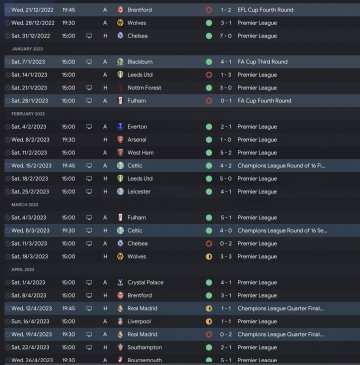
Task: Select the Liverpool 1 - 1 Premier League row
Action: coord(182,322)
